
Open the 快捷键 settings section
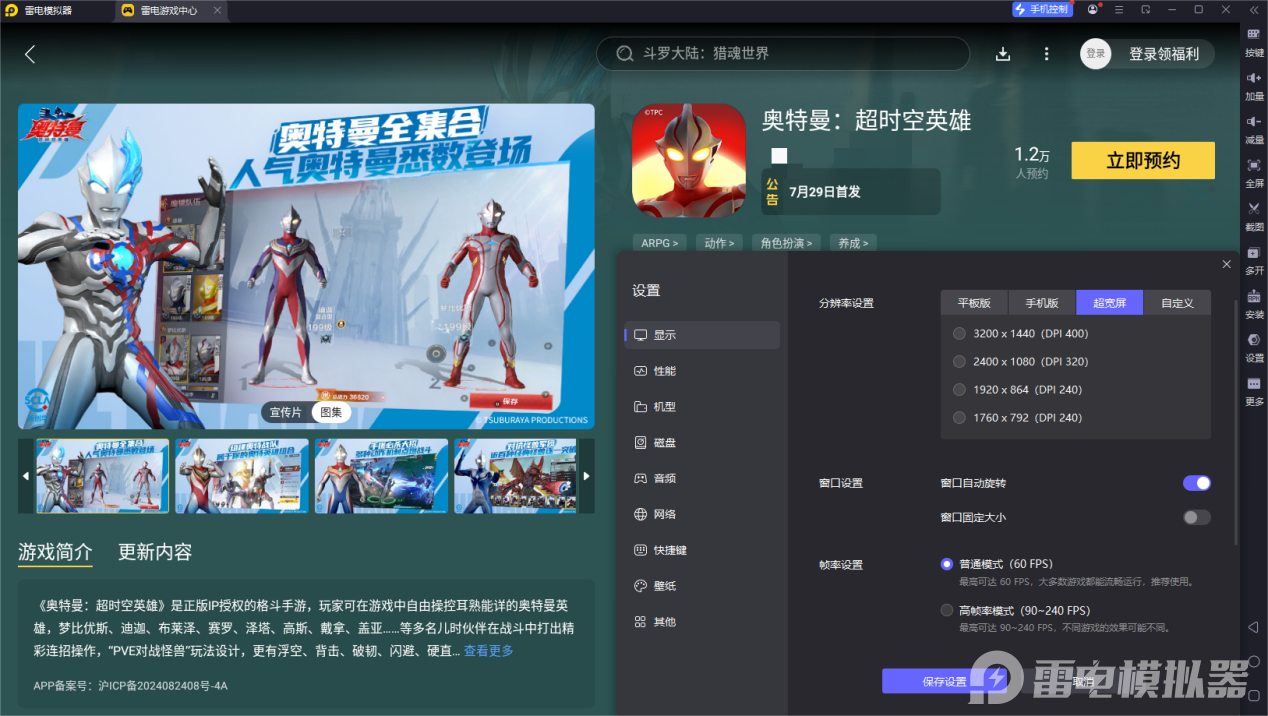pyautogui.click(x=702, y=550)
